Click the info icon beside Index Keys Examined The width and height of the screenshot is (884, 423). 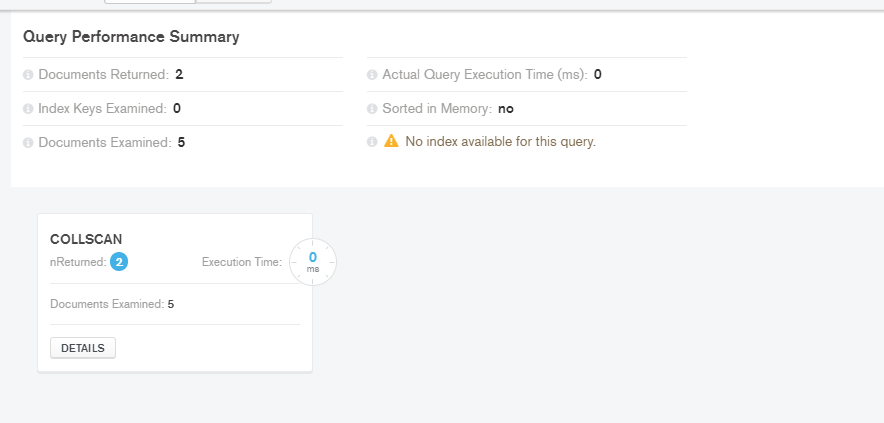28,109
